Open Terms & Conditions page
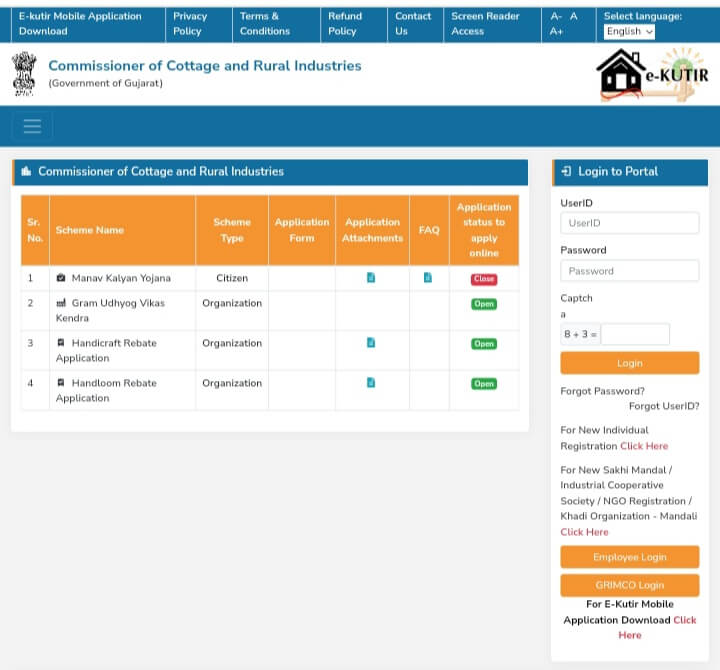Viewport: 720px width, 670px height. 265,23
